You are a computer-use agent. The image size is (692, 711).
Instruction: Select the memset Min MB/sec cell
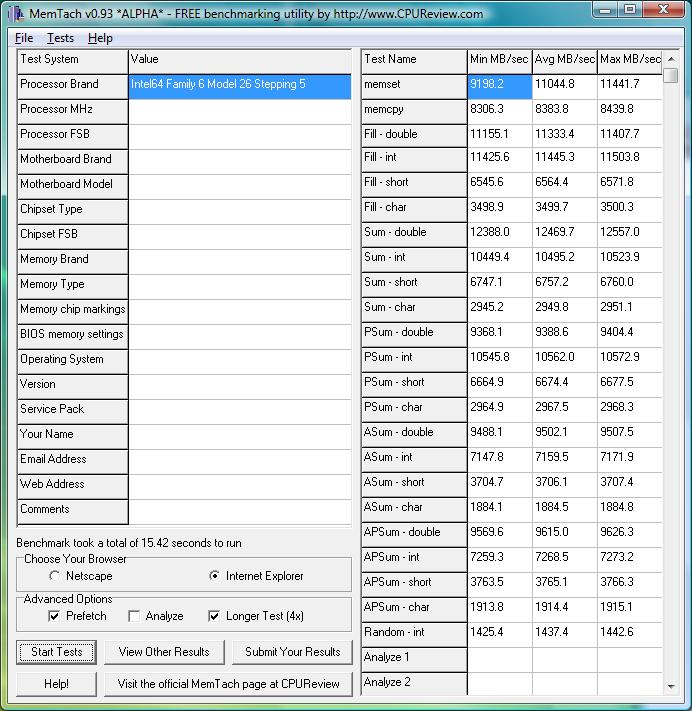point(498,85)
